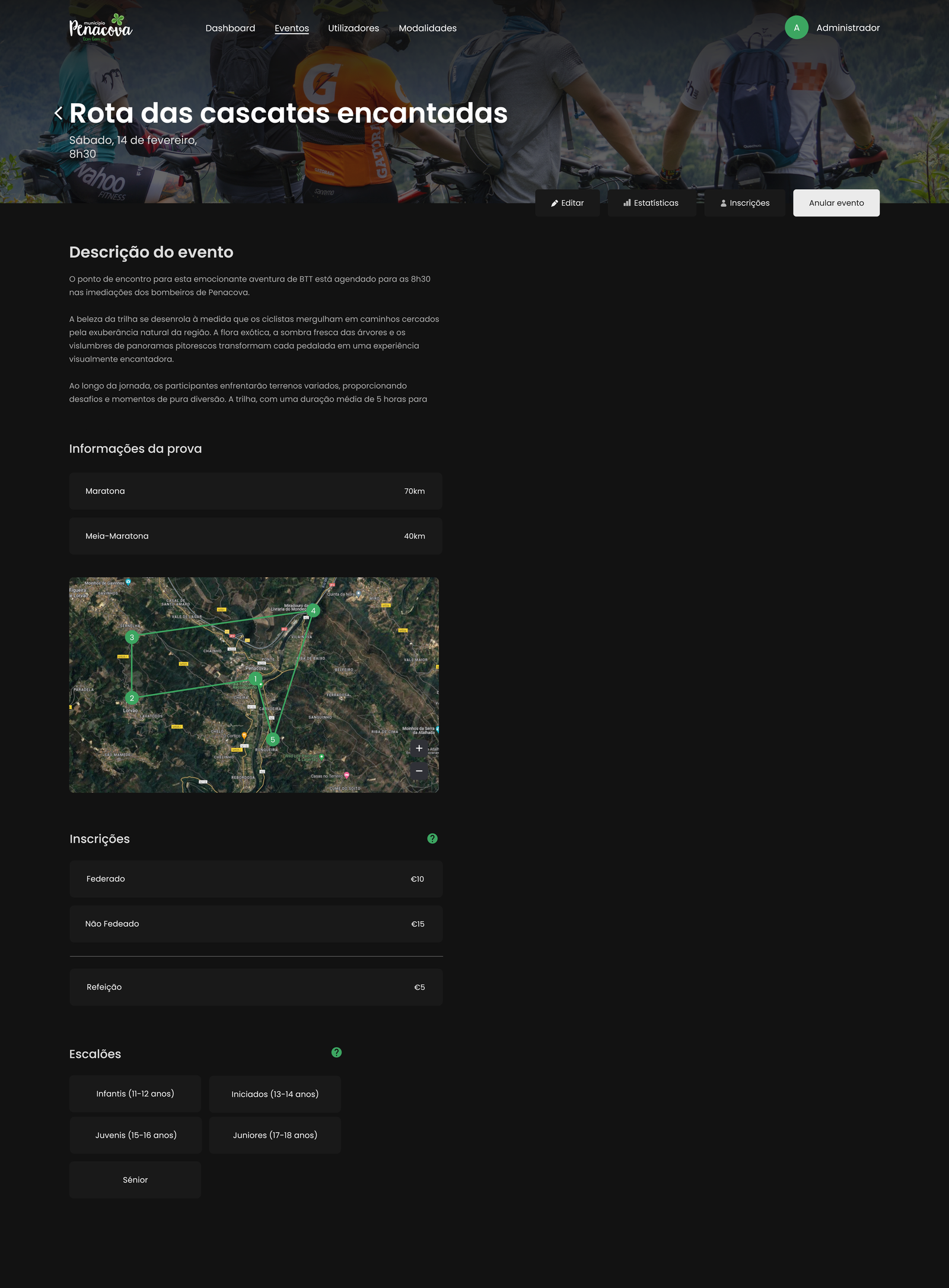
Task: Click the Penacova municipality logo
Action: 101,28
